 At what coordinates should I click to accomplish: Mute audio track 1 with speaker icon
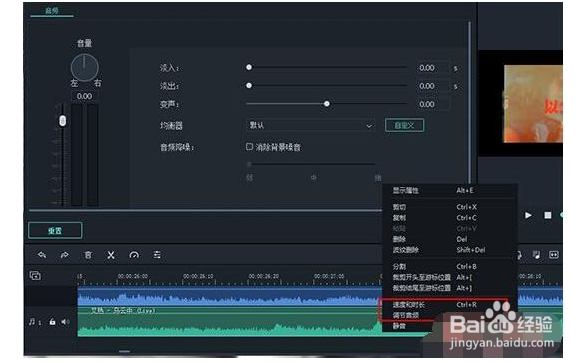click(x=65, y=322)
